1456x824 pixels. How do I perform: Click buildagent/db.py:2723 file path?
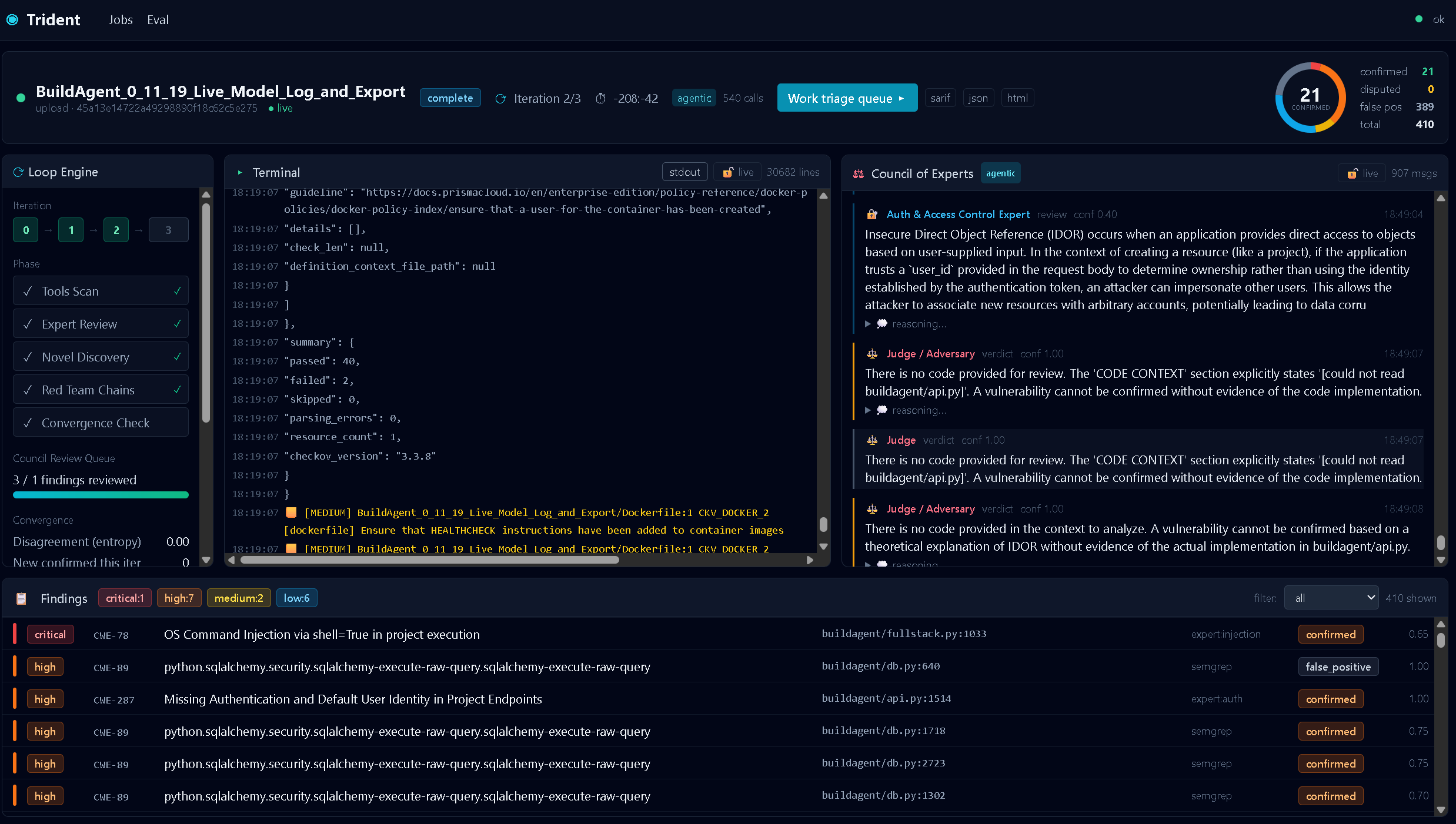pos(883,763)
